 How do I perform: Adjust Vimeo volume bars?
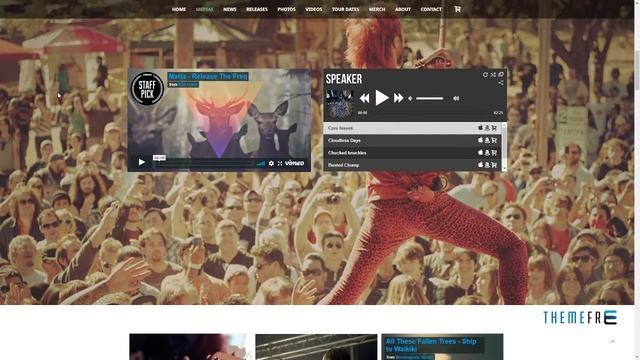pyautogui.click(x=261, y=163)
